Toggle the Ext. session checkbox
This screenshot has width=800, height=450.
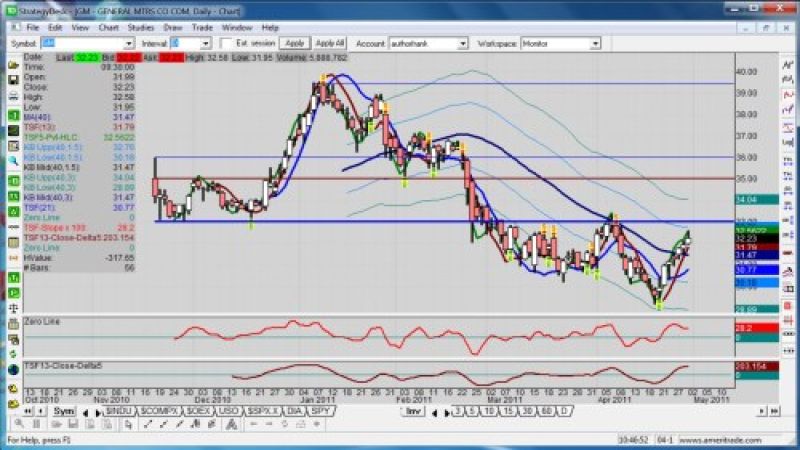[226, 44]
